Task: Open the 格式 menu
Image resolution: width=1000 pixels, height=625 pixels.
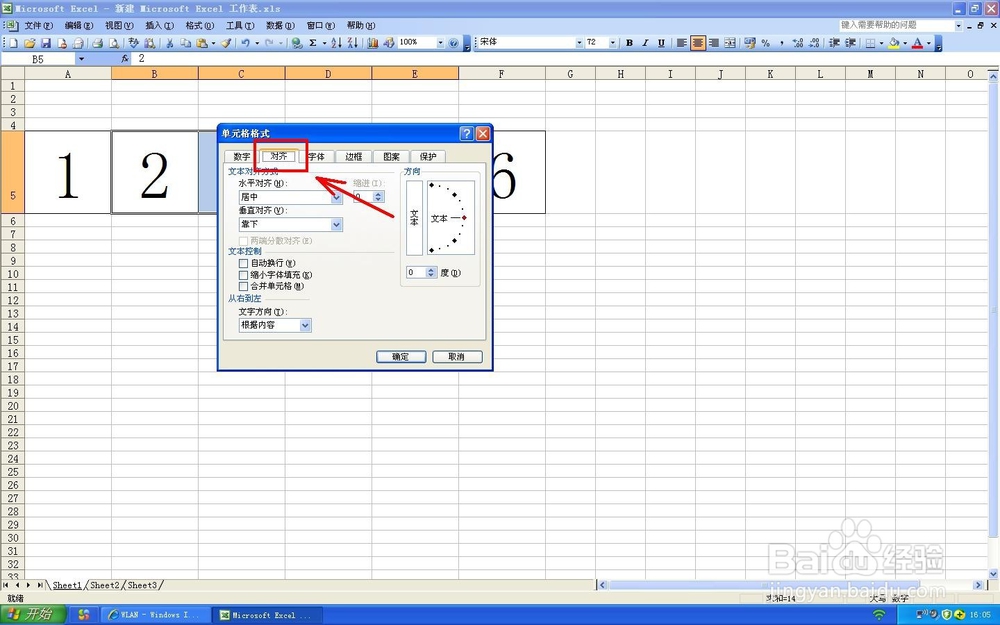Action: [x=200, y=26]
